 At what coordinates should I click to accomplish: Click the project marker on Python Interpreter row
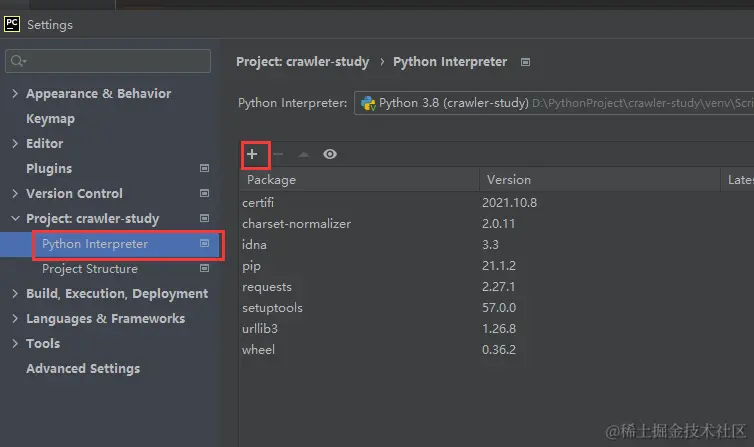pos(204,244)
